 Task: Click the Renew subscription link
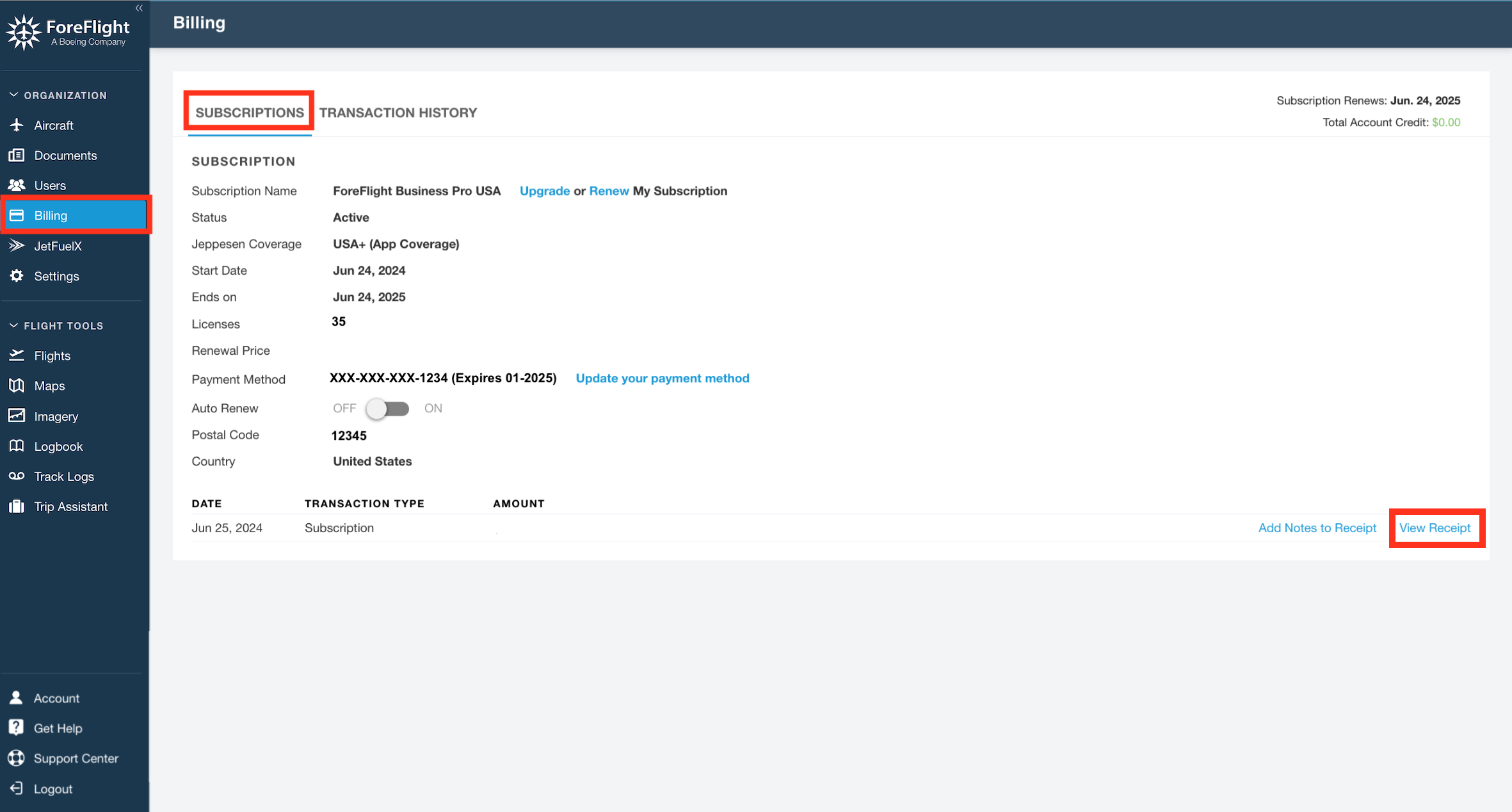click(609, 191)
